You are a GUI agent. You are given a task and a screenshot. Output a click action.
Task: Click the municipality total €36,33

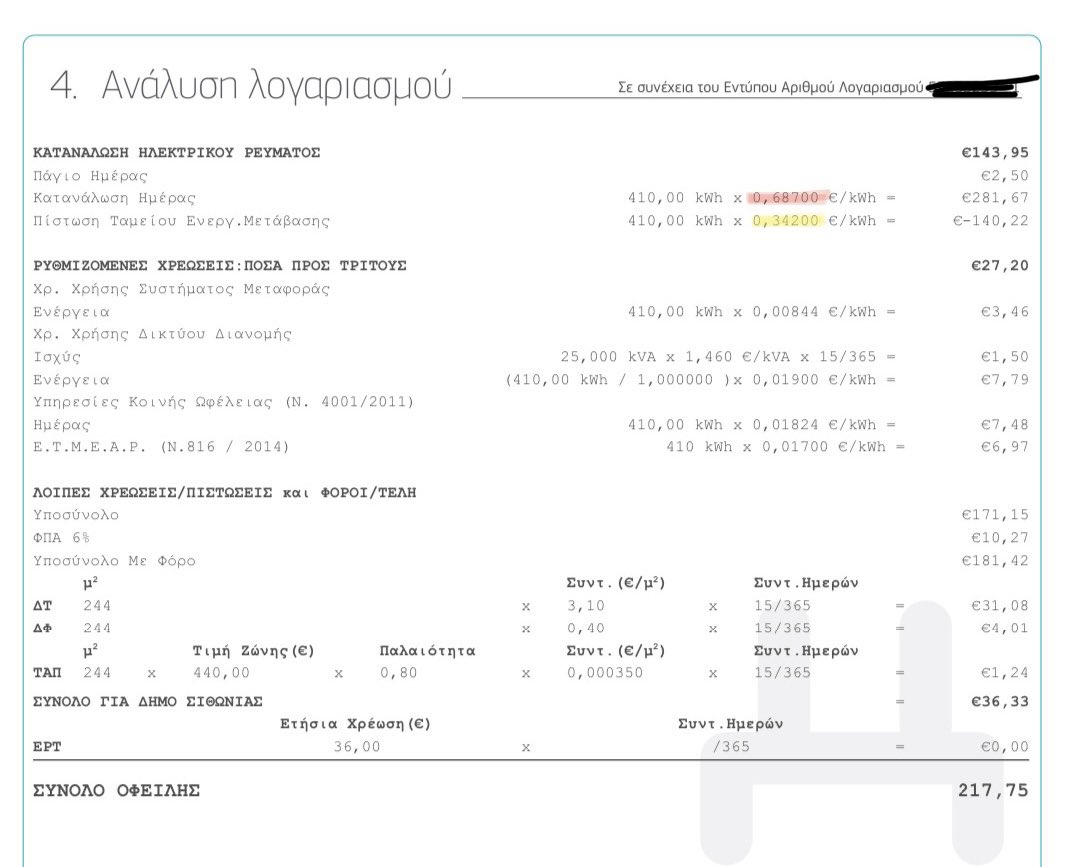click(x=999, y=702)
